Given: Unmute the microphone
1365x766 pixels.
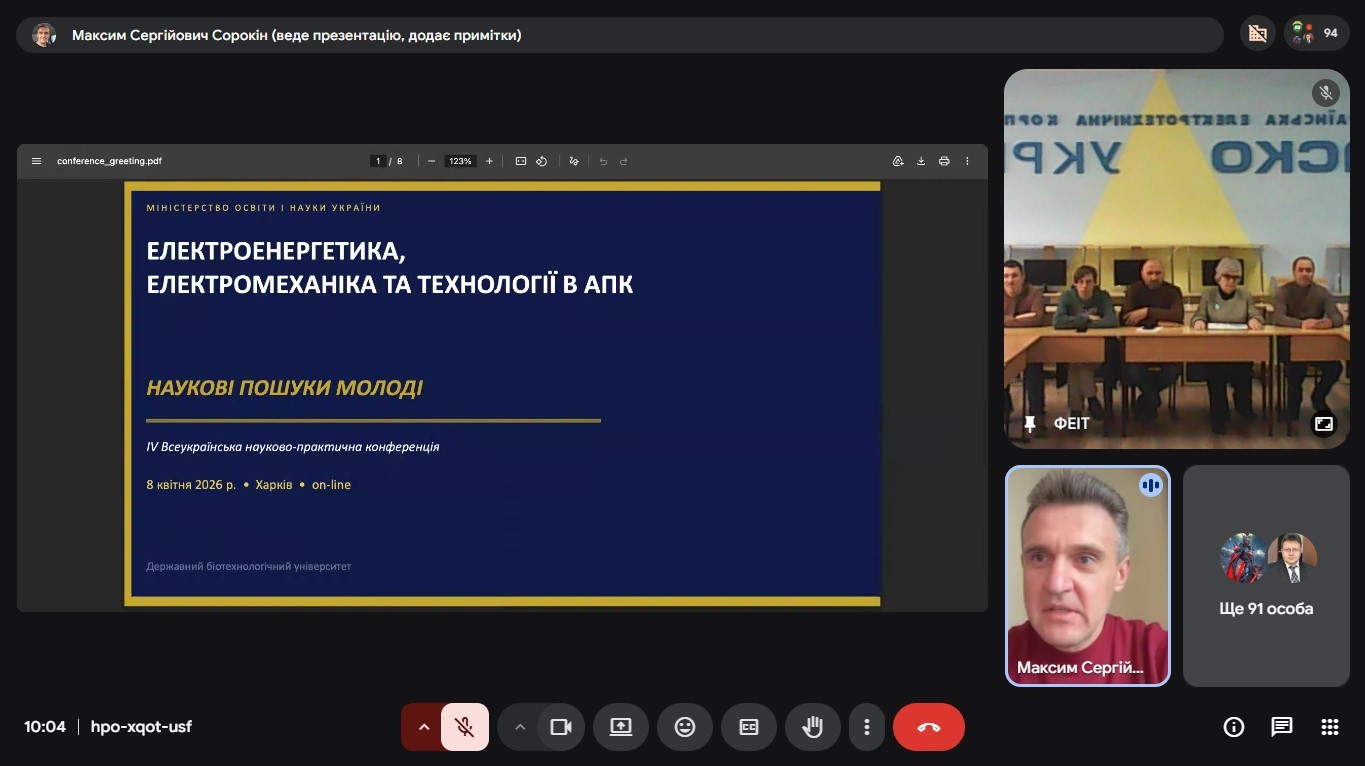Looking at the screenshot, I should pyautogui.click(x=464, y=727).
